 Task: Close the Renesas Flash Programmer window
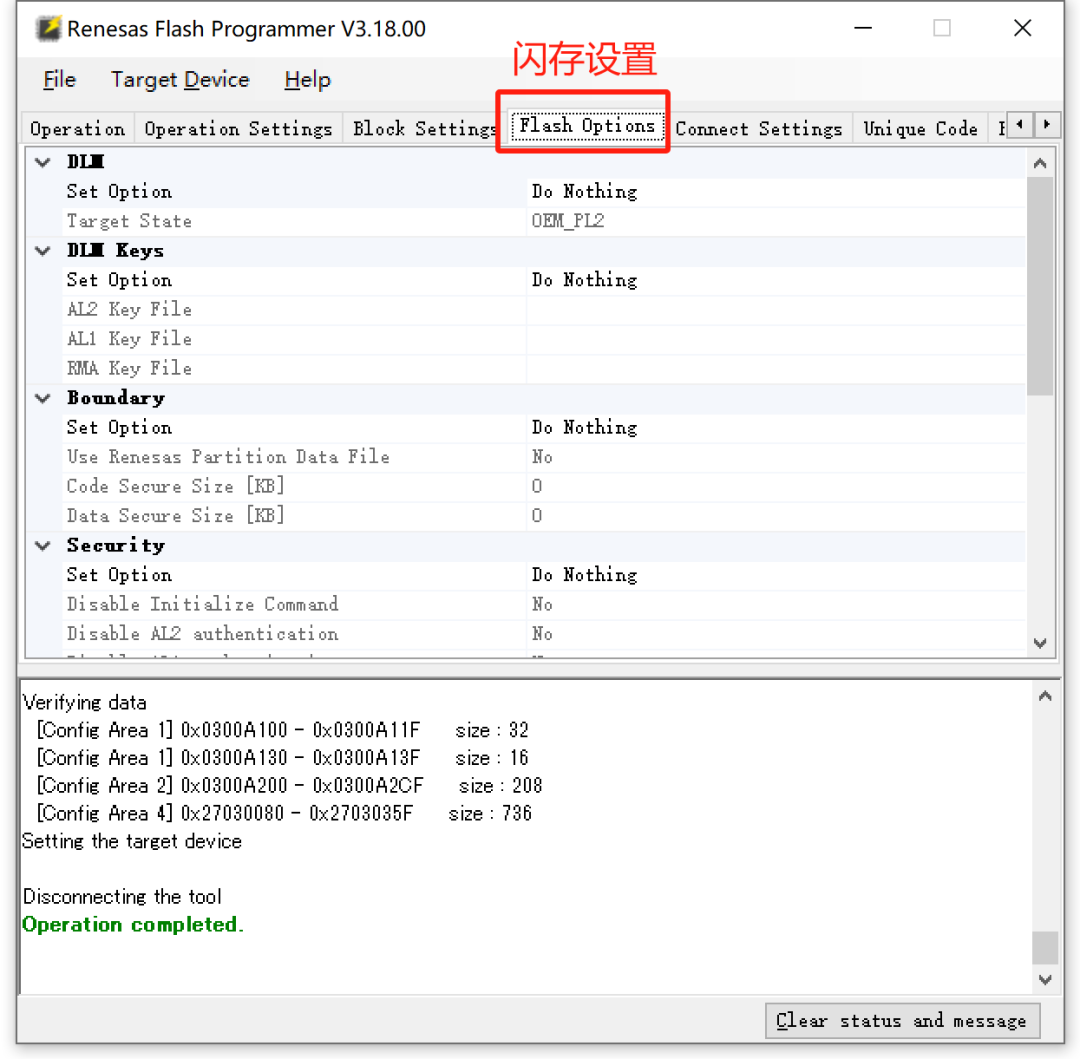click(1022, 28)
